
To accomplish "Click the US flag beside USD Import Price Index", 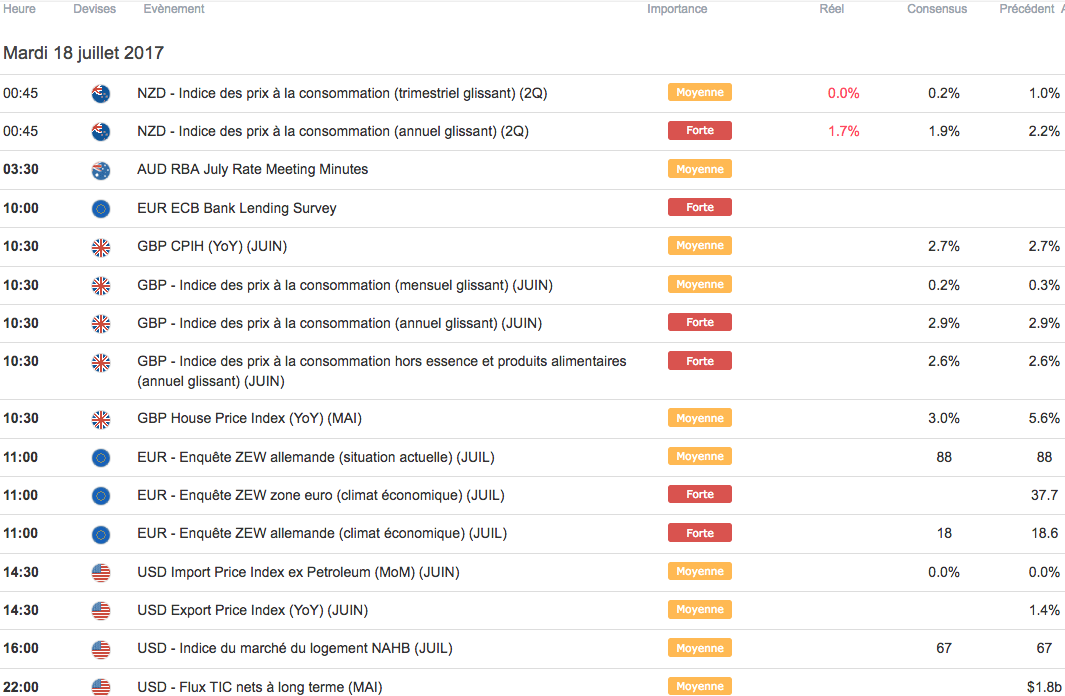I will (x=101, y=572).
